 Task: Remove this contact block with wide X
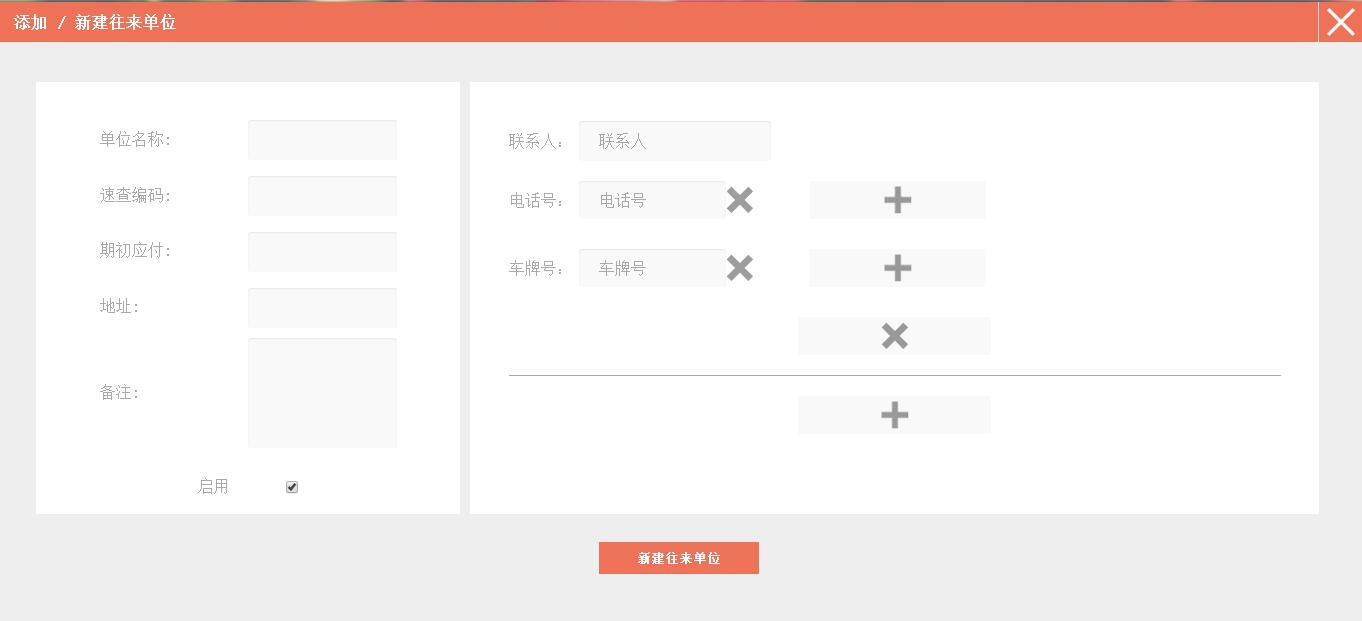894,336
